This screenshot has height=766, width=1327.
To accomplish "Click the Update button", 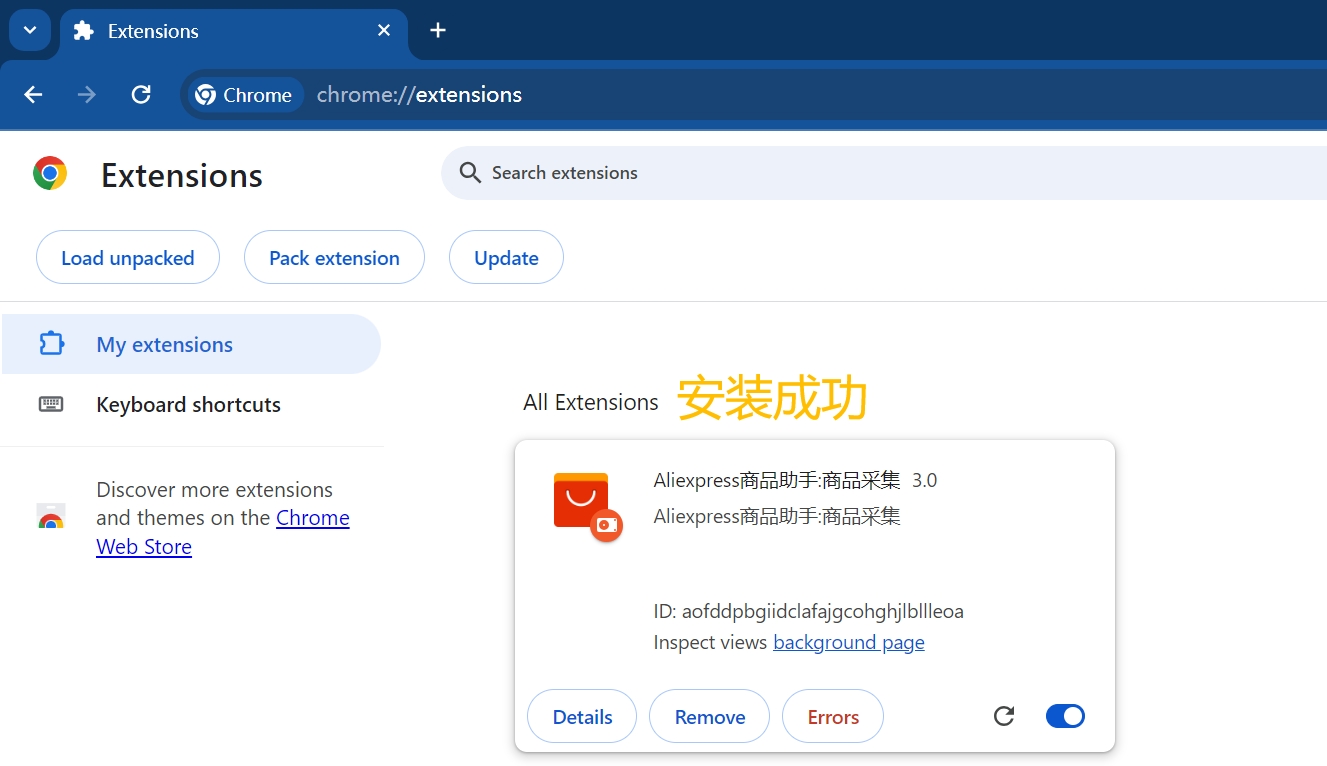I will pyautogui.click(x=506, y=257).
